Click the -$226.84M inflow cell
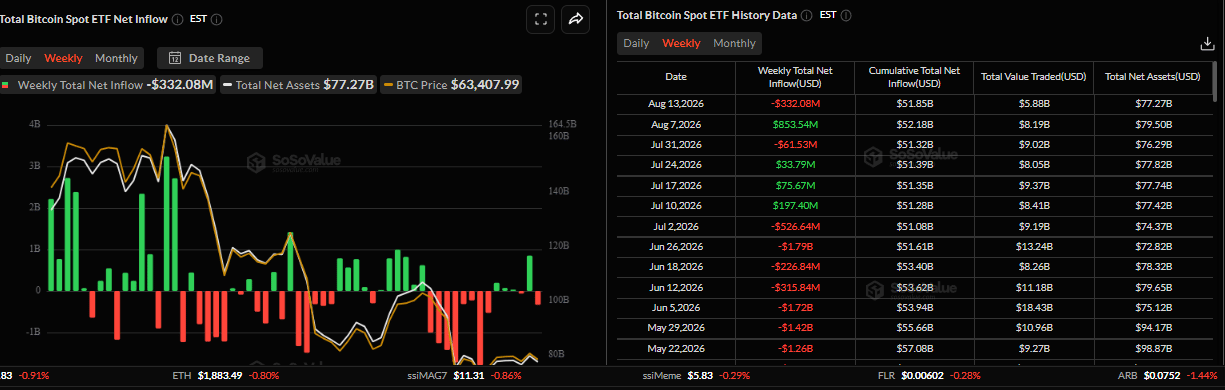Screen dimensions: 1225x390 796,267
